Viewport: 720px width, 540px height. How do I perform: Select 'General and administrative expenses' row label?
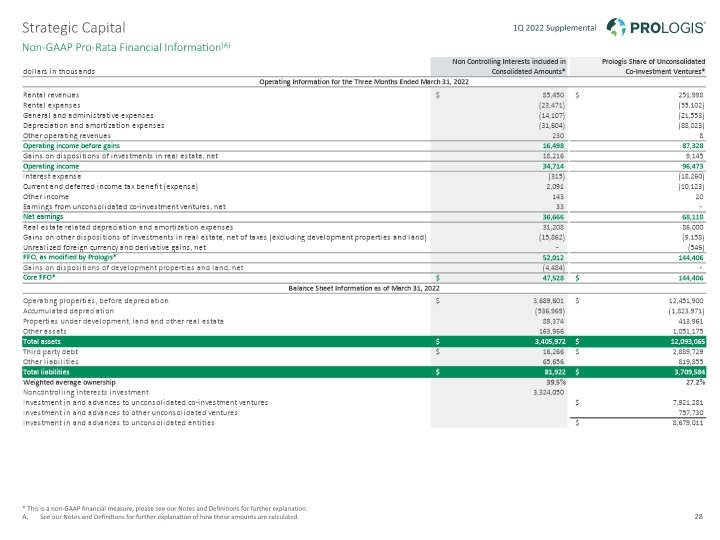(x=88, y=115)
